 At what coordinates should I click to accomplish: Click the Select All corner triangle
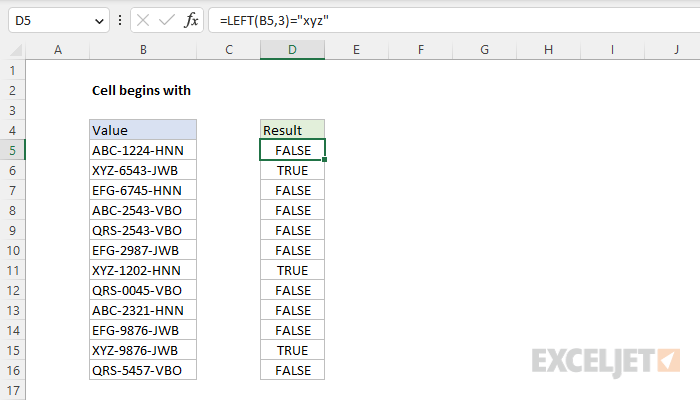(16, 50)
